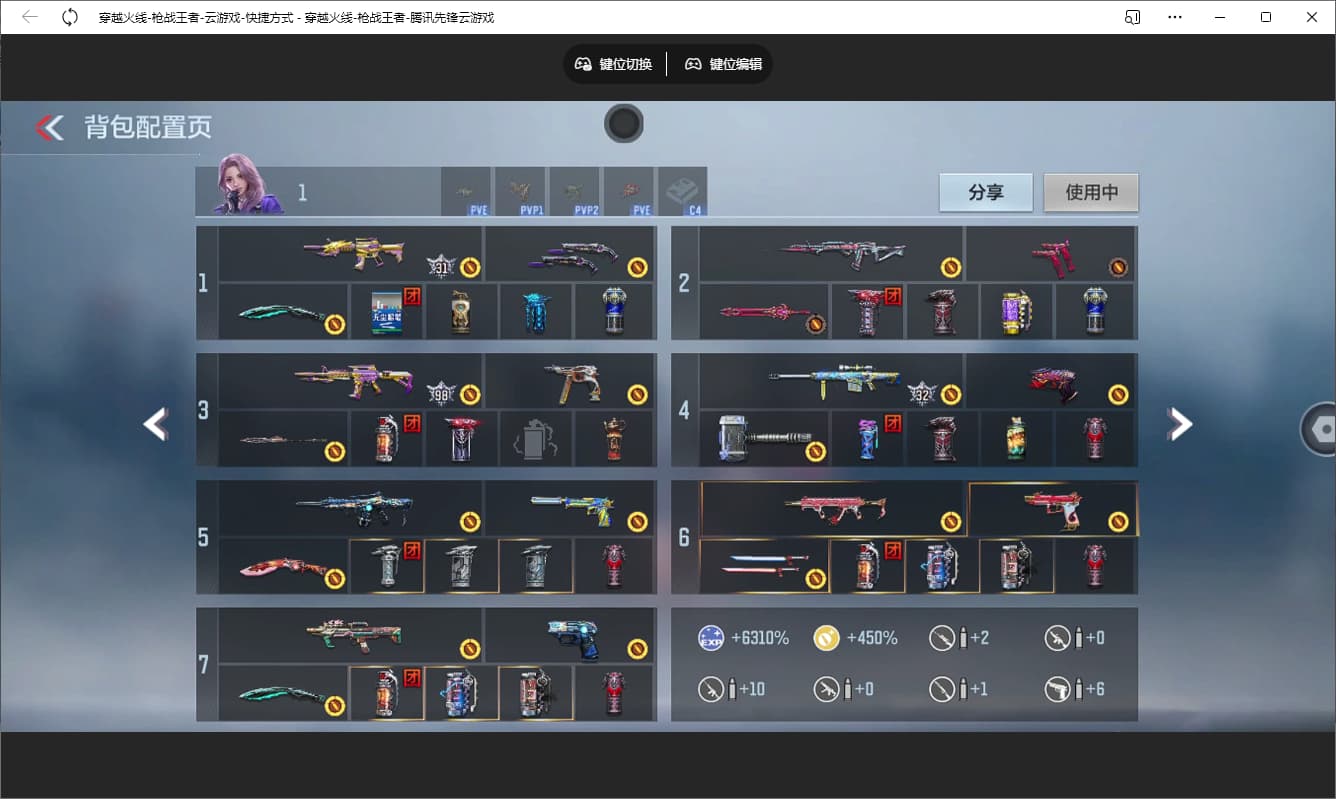The height and width of the screenshot is (799, 1336).
Task: Switch to the PVP2 loadout tab
Action: (574, 192)
